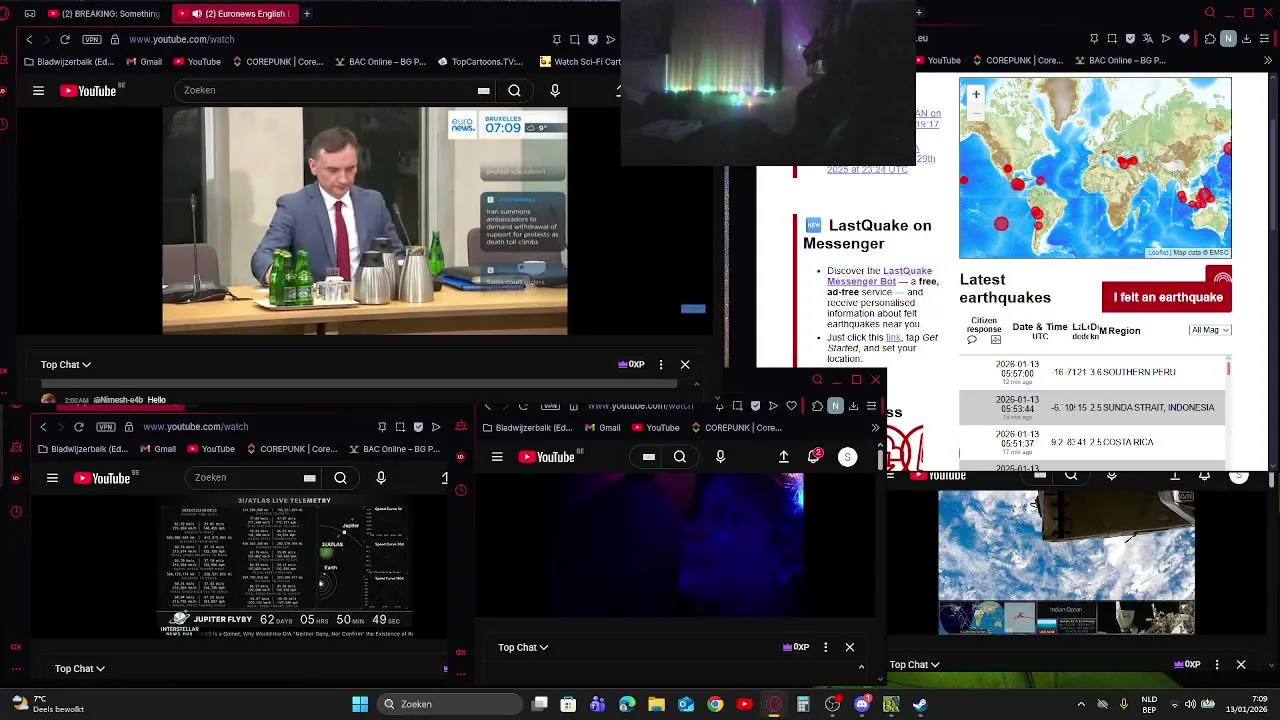The width and height of the screenshot is (1280, 720).
Task: Switch to 'BREAKING: Something' tab
Action: point(103,14)
